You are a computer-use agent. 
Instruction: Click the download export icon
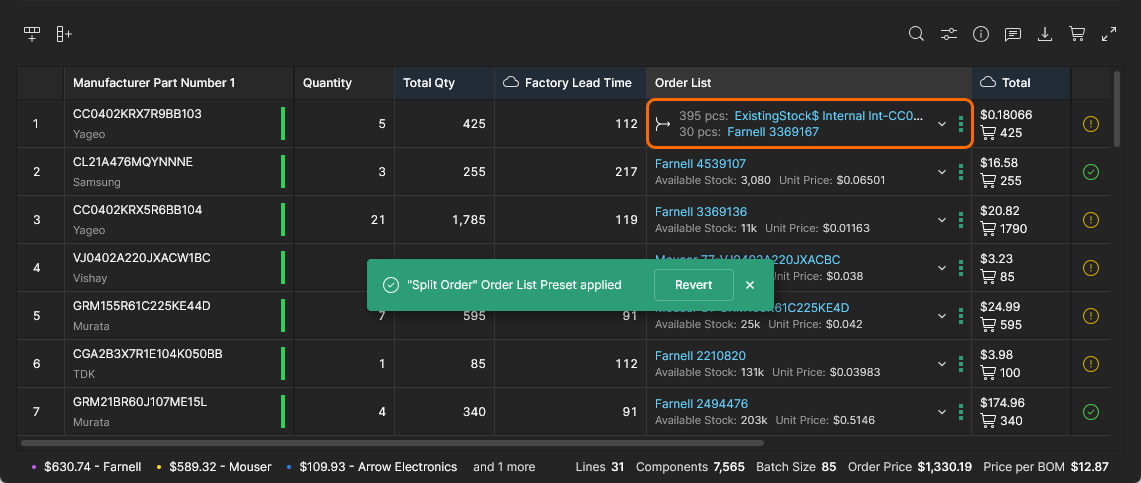click(x=1045, y=34)
